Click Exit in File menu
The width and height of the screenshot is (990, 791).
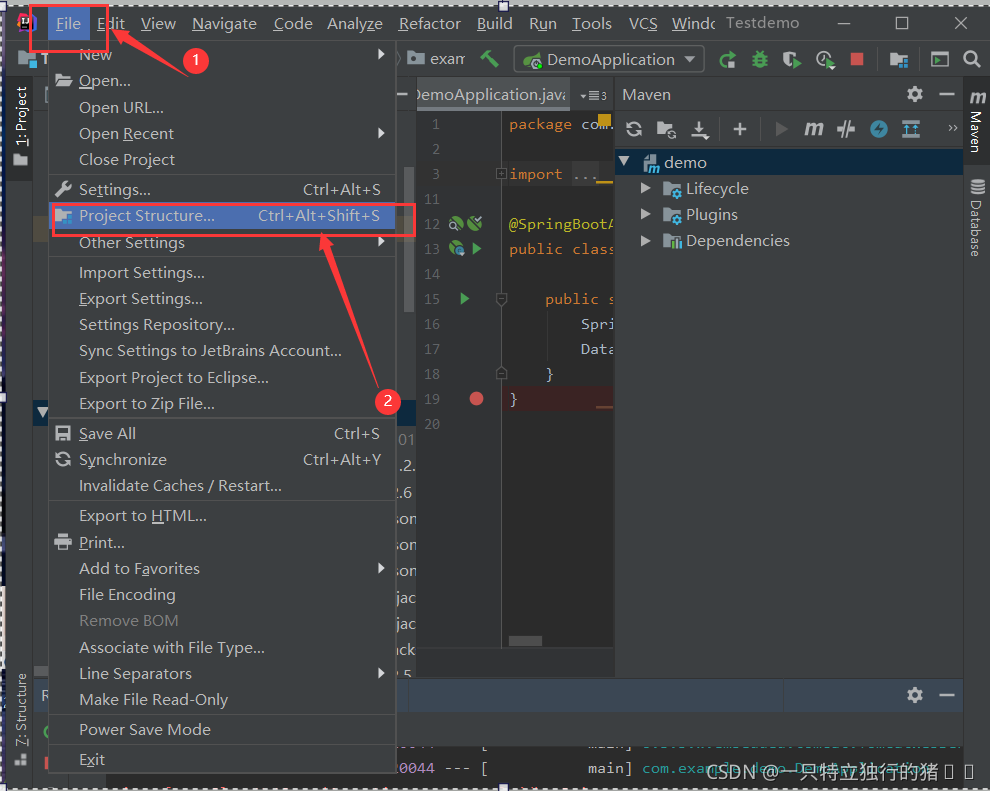click(x=222, y=759)
